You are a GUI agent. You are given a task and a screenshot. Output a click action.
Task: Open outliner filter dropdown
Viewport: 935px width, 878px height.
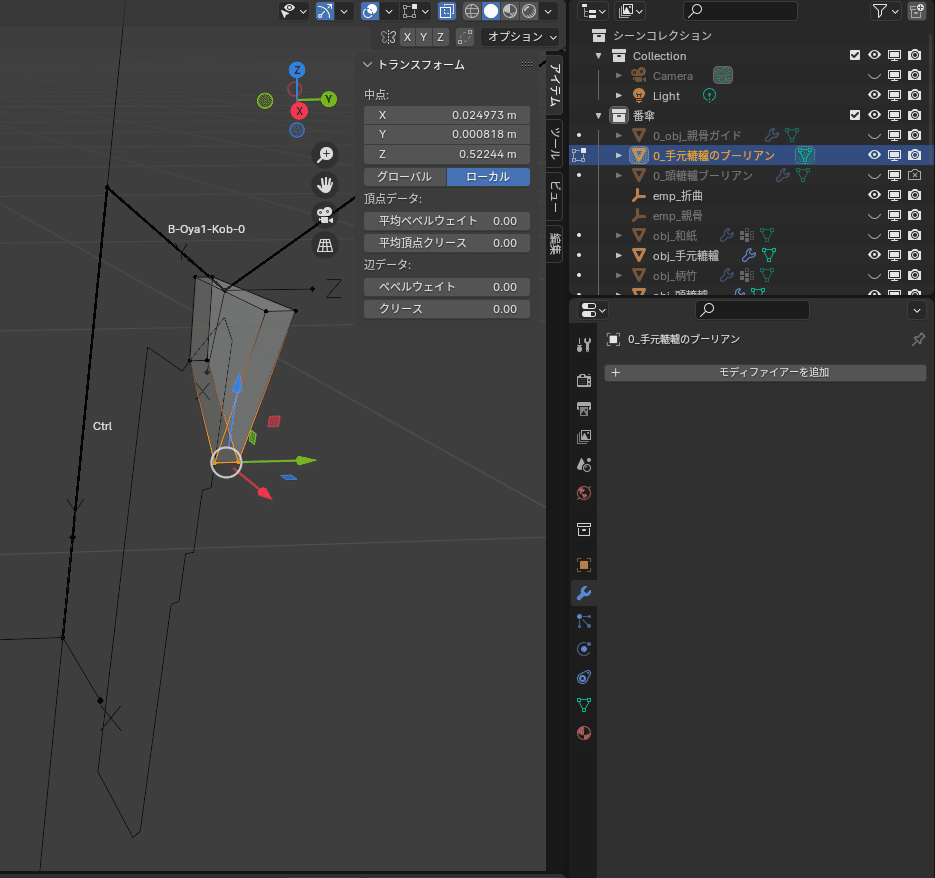click(x=885, y=11)
